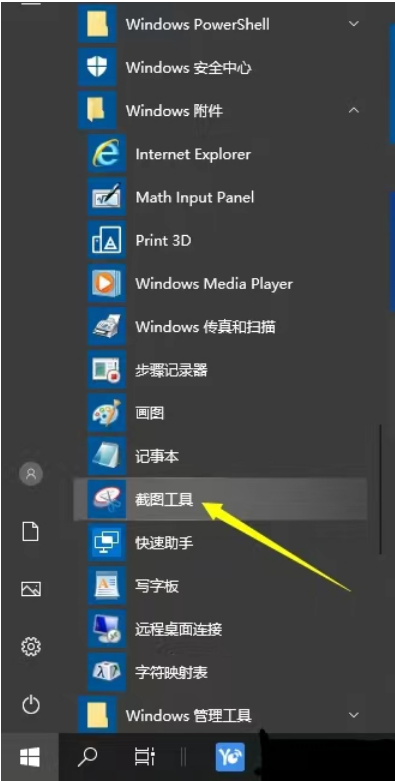Open Windows 传真和扫描 printer icon
Image resolution: width=395 pixels, height=781 pixels.
(x=107, y=327)
